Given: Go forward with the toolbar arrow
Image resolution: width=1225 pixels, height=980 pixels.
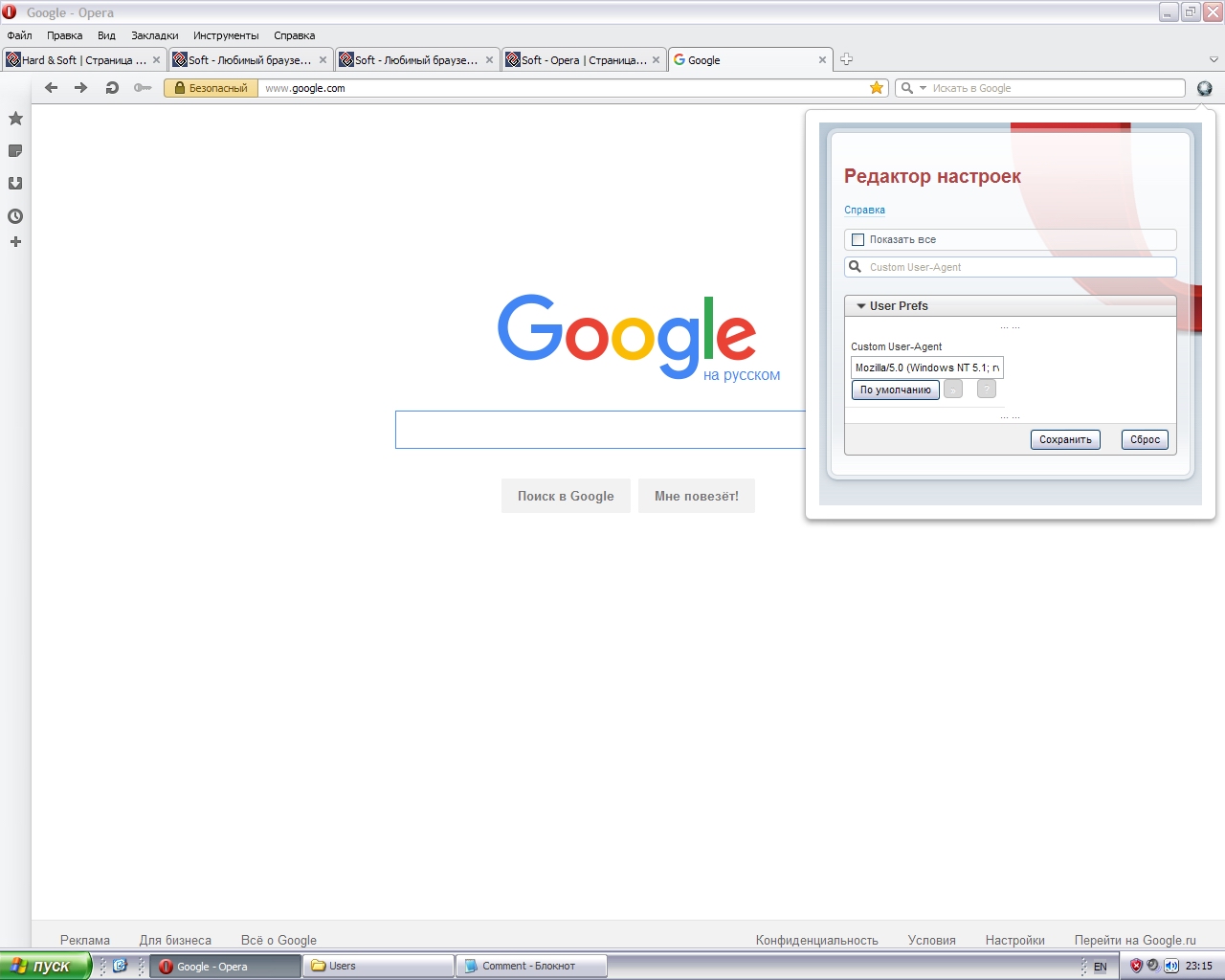Looking at the screenshot, I should (x=81, y=88).
